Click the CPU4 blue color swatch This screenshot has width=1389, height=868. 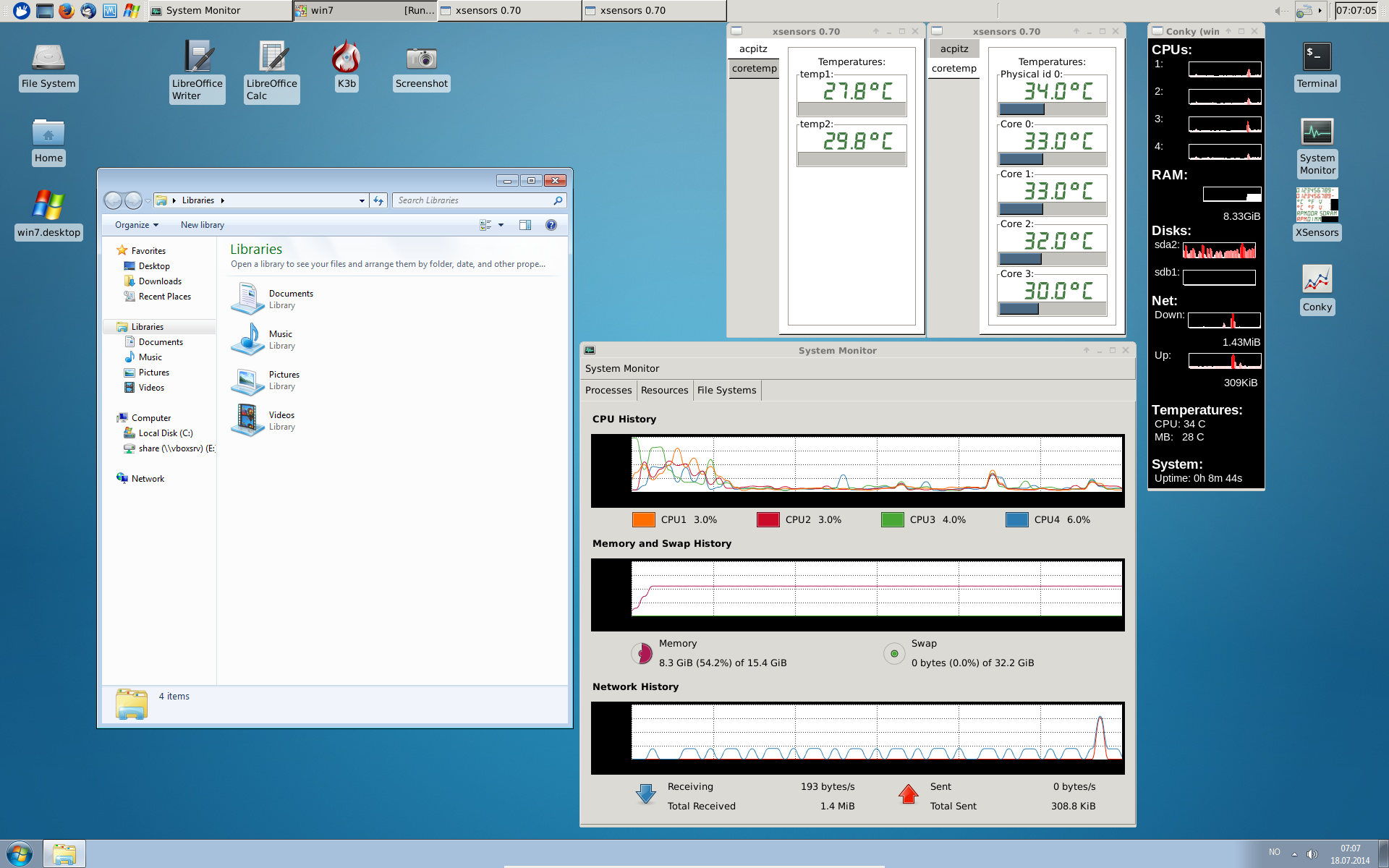click(x=1016, y=519)
